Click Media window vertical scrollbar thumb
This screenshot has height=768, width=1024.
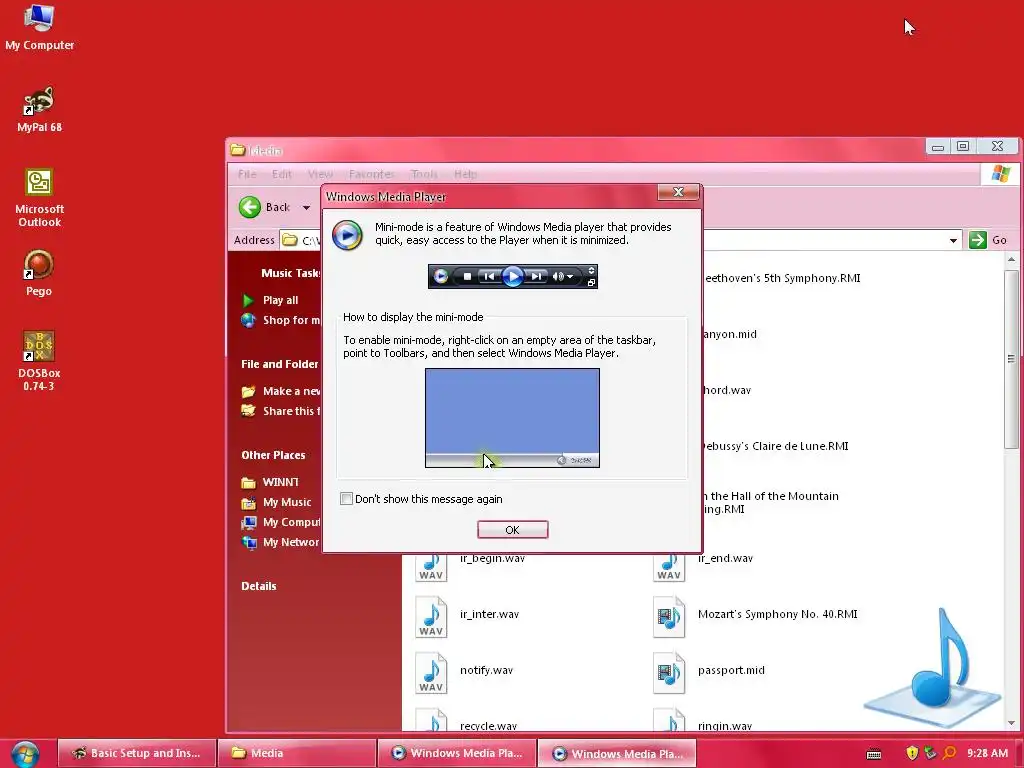tap(1011, 359)
